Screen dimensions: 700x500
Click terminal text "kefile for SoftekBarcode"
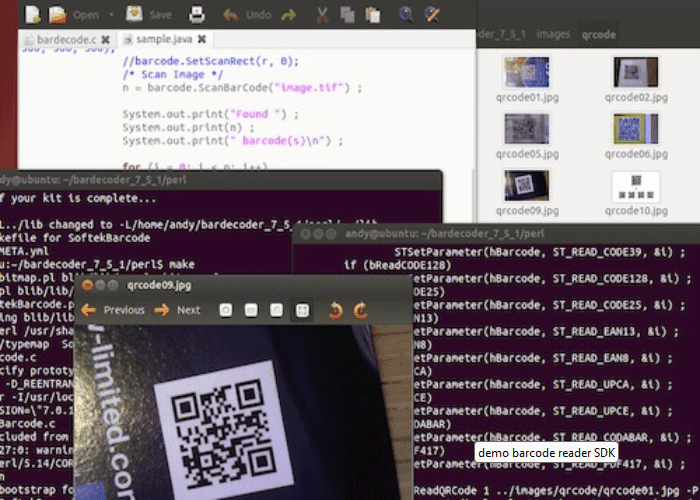tap(75, 238)
